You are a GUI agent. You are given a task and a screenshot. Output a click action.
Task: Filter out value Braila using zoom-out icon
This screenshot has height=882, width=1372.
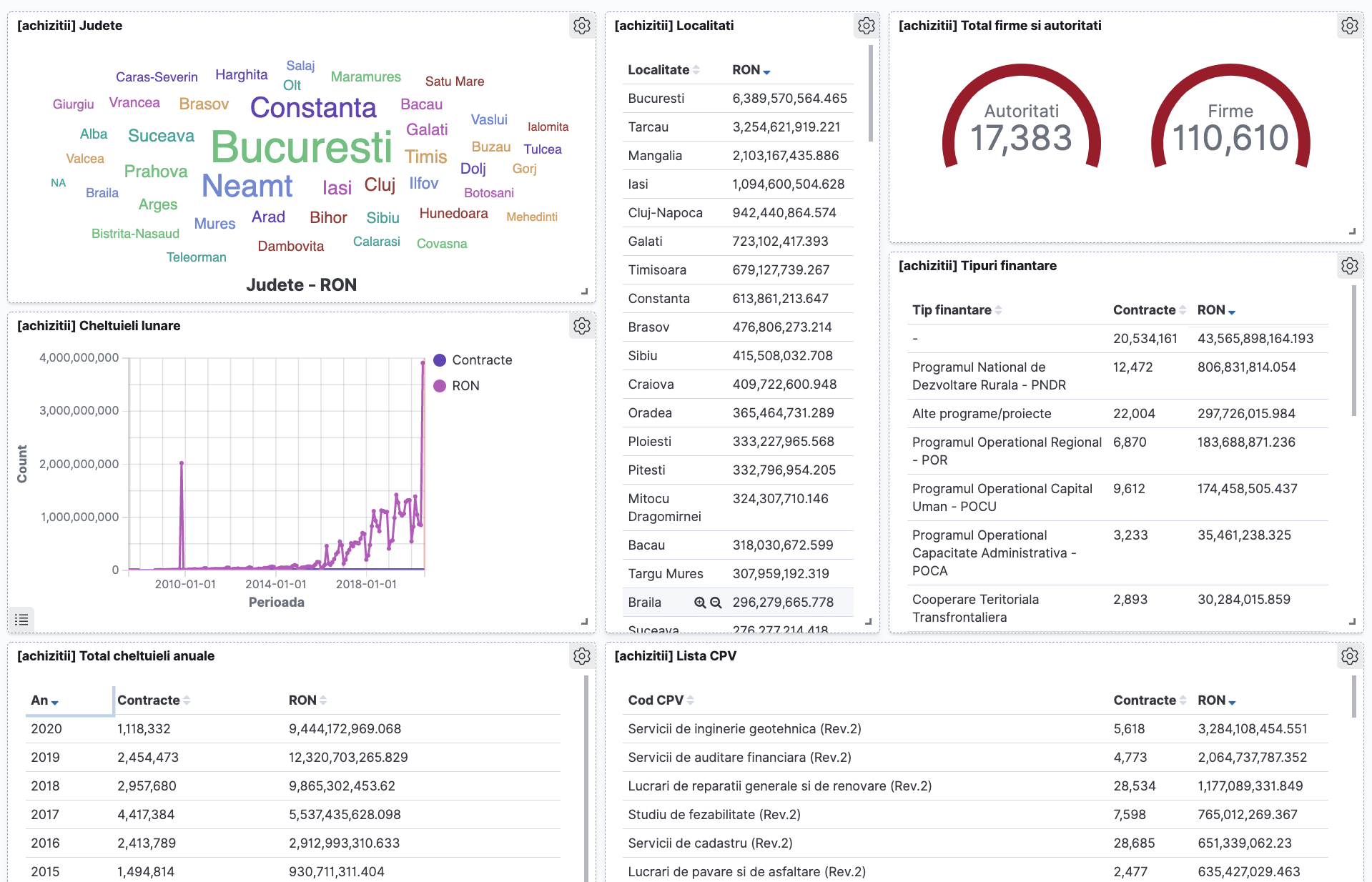[716, 603]
